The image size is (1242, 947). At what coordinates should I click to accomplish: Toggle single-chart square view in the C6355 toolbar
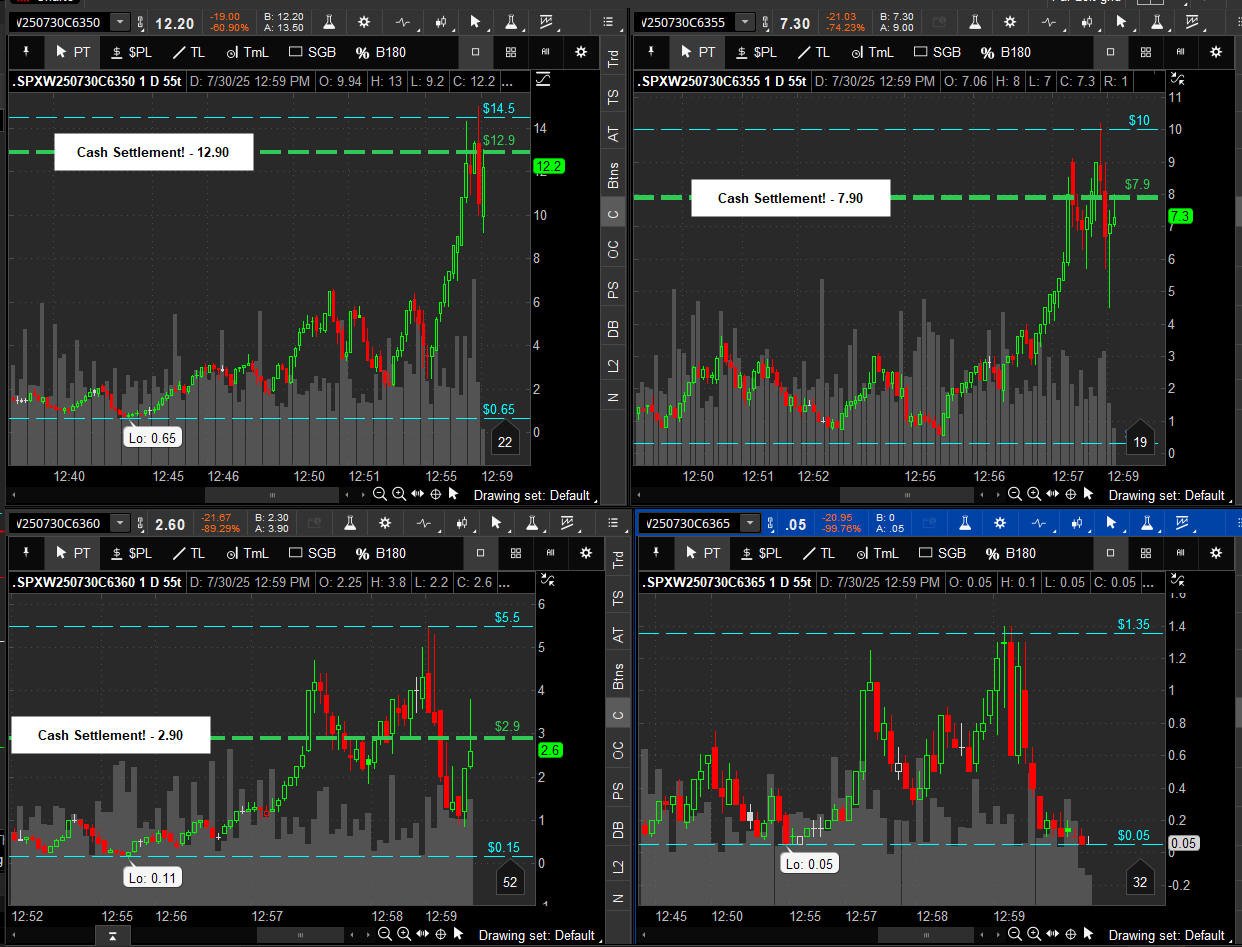[x=1111, y=52]
